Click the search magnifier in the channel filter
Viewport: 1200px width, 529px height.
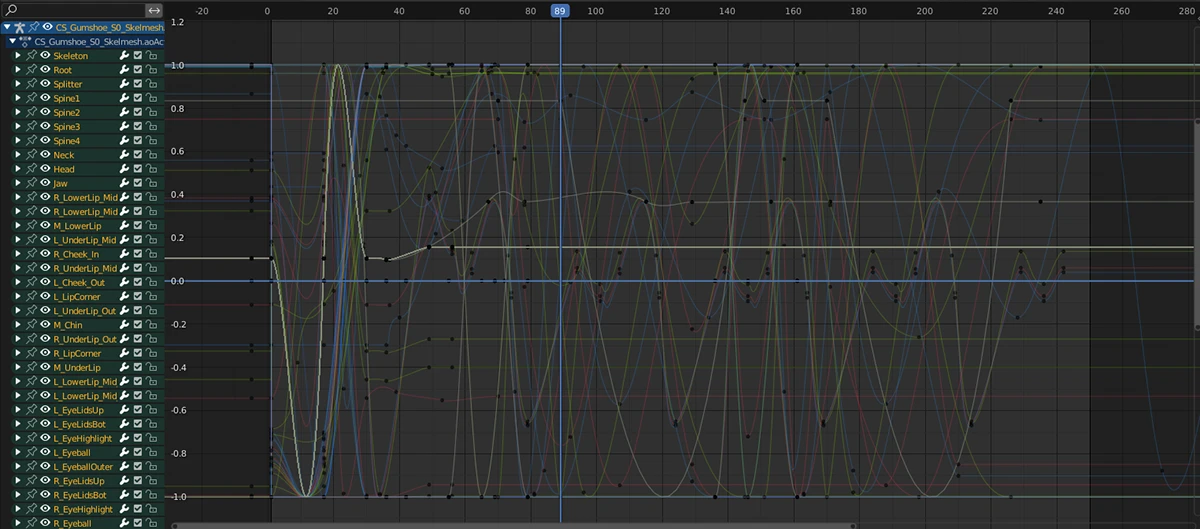coord(12,10)
